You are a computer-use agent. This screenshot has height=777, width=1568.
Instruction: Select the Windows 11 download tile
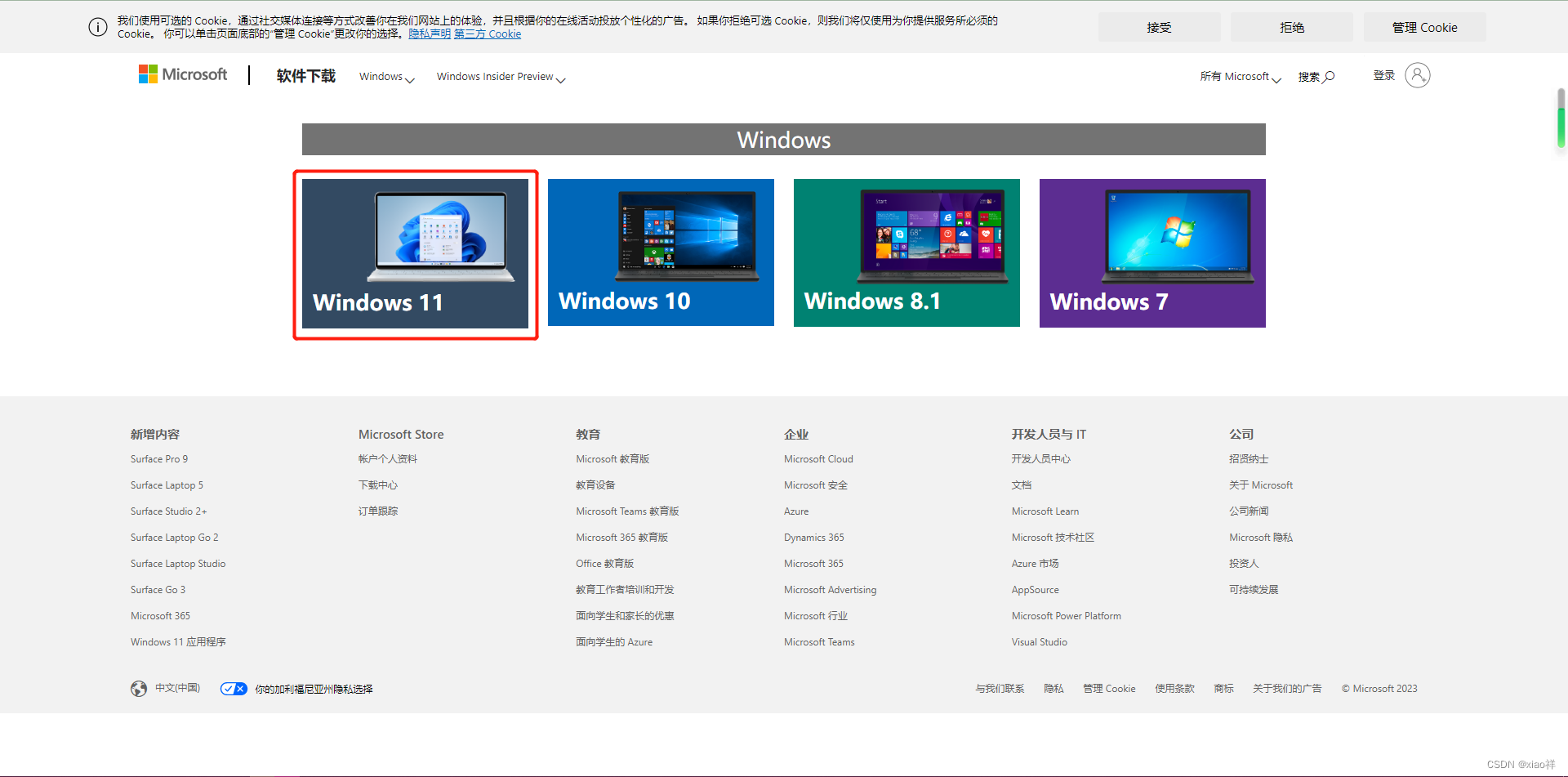click(416, 253)
